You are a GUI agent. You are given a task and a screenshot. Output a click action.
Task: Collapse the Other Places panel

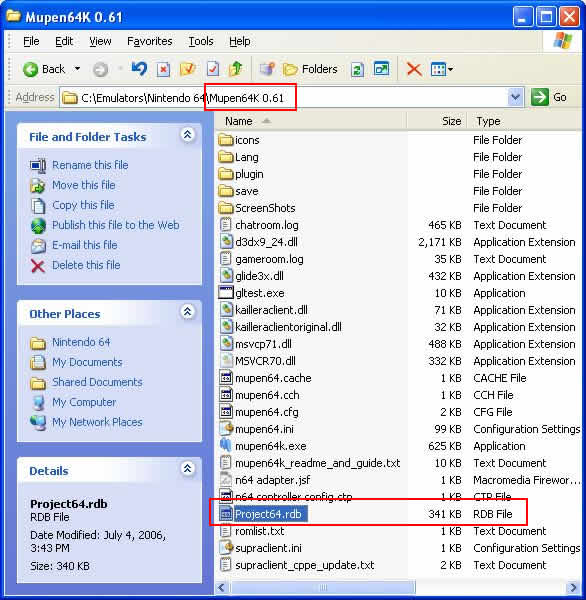(x=187, y=312)
